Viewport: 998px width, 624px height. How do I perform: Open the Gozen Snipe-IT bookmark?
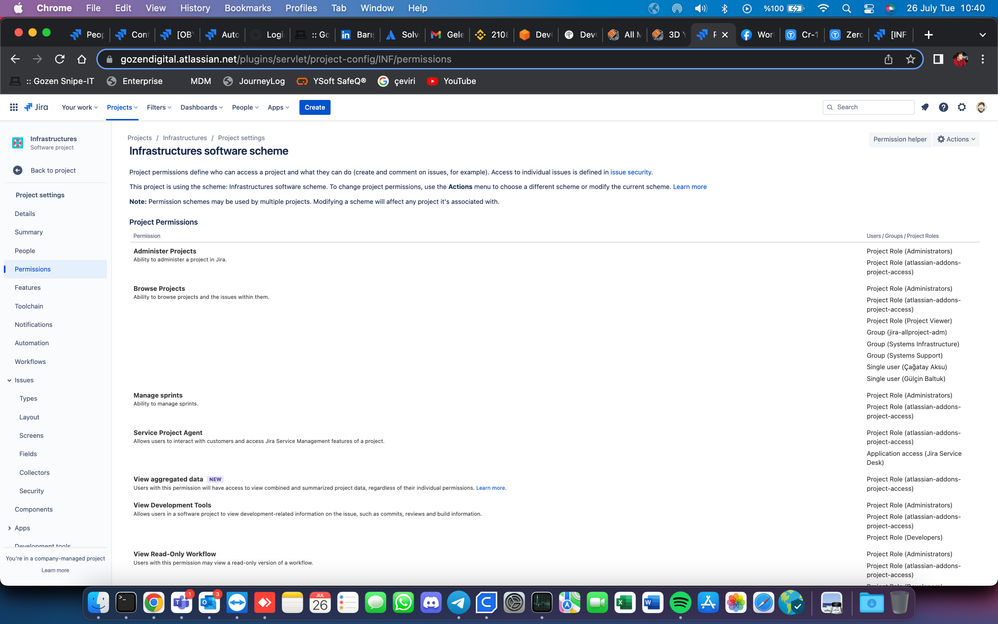point(52,81)
